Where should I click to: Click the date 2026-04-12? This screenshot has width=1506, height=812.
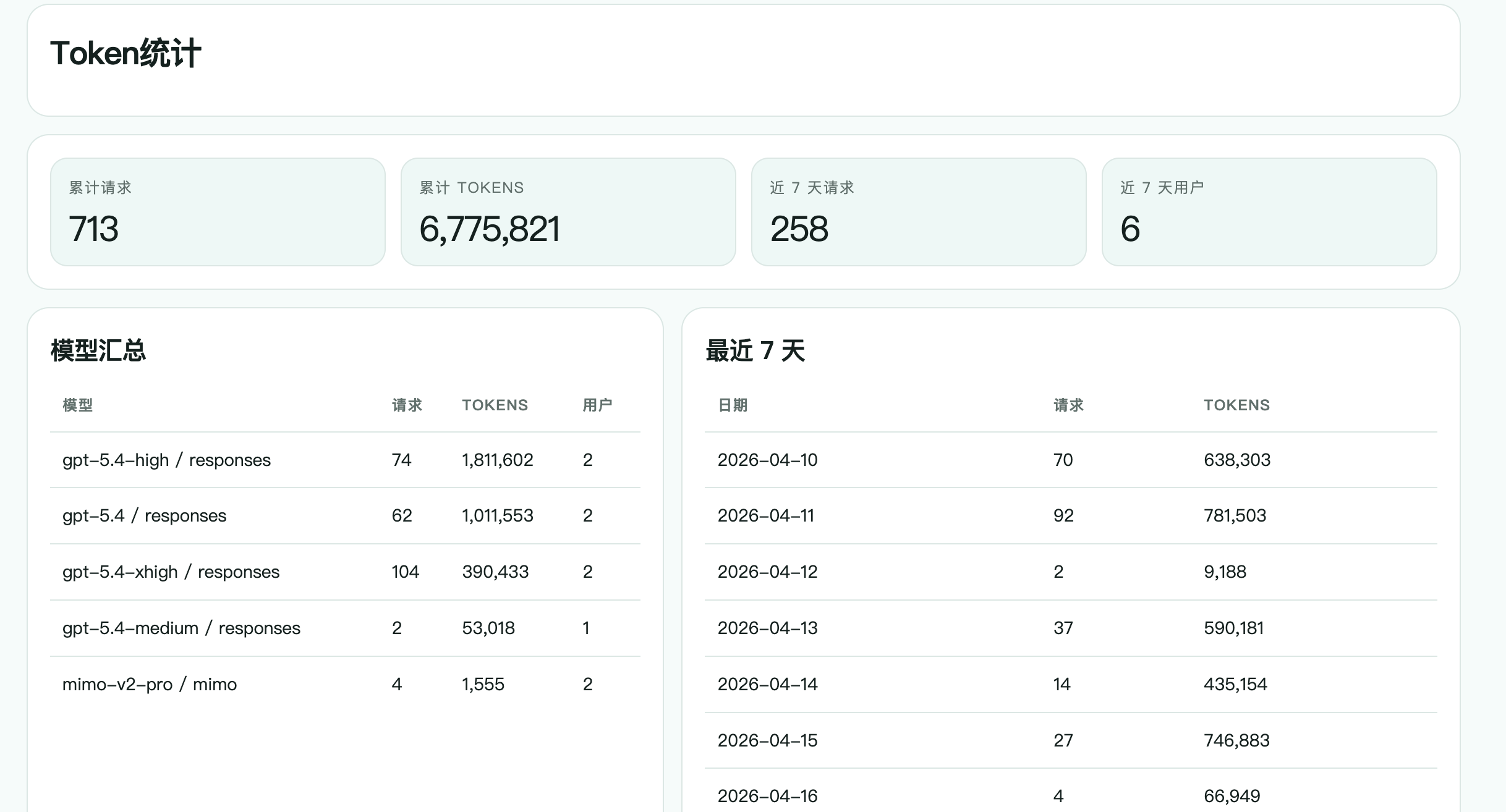767,572
